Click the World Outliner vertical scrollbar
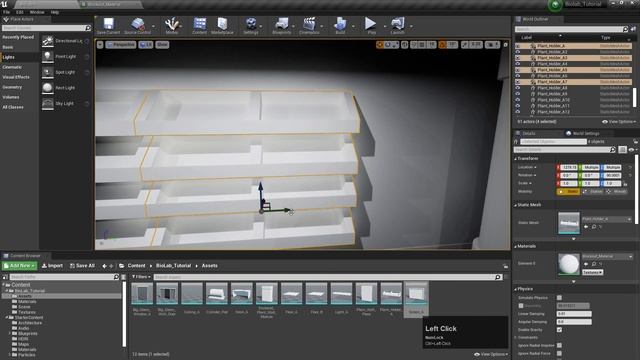 coord(634,98)
